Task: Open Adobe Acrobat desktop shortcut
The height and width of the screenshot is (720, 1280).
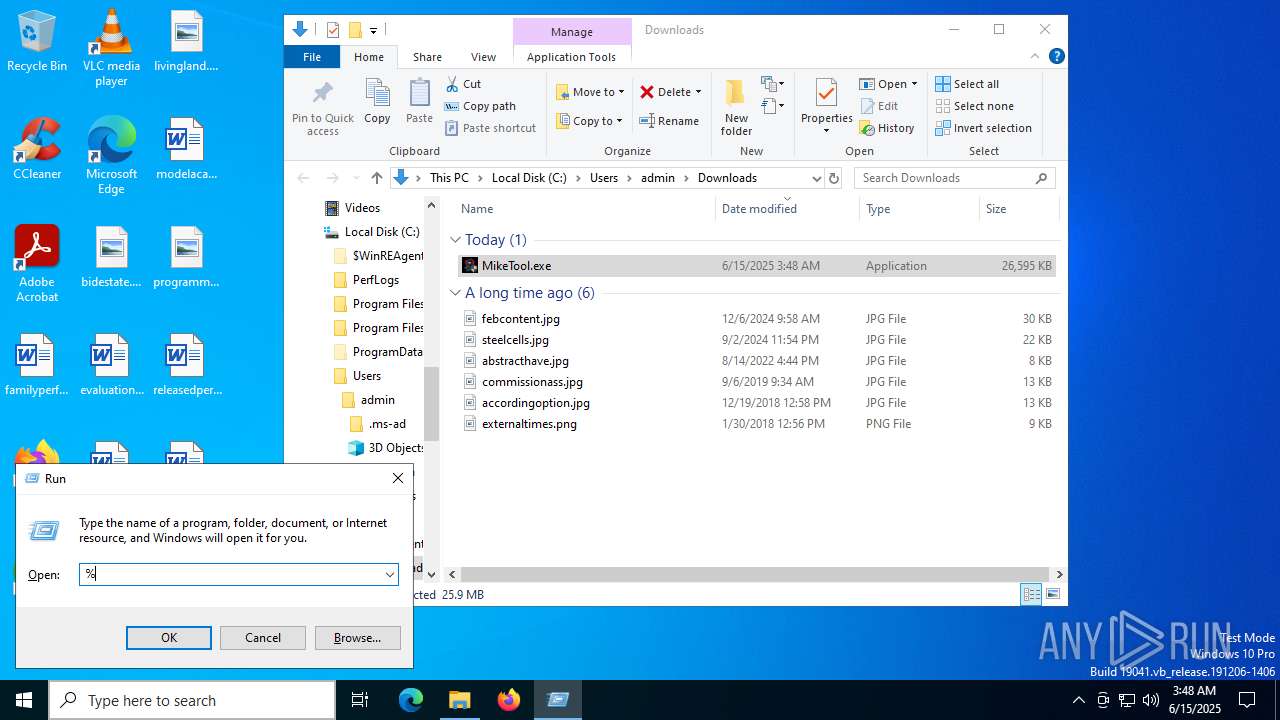Action: pos(37,263)
